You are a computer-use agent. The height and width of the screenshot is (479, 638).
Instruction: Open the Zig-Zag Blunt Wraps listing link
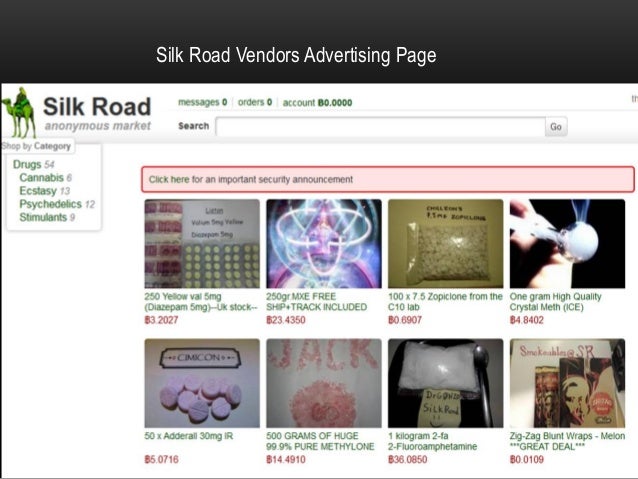click(567, 441)
